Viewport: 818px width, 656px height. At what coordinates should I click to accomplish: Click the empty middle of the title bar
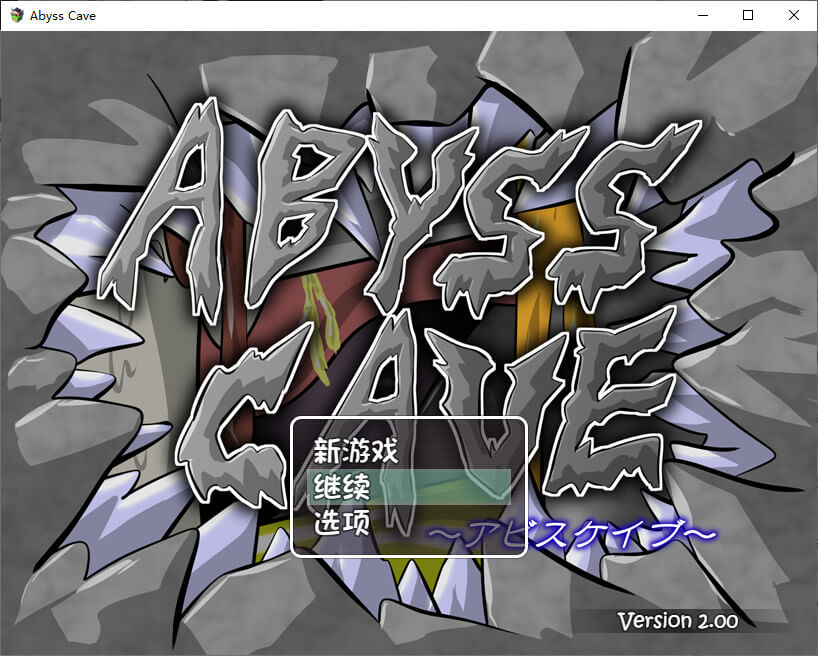point(400,16)
